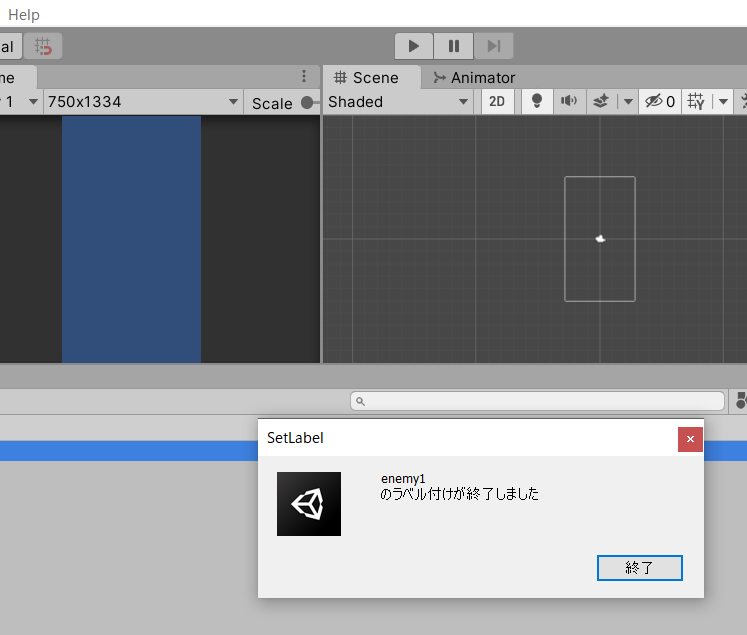
Task: Toggle scene audio speaker icon
Action: pos(569,101)
